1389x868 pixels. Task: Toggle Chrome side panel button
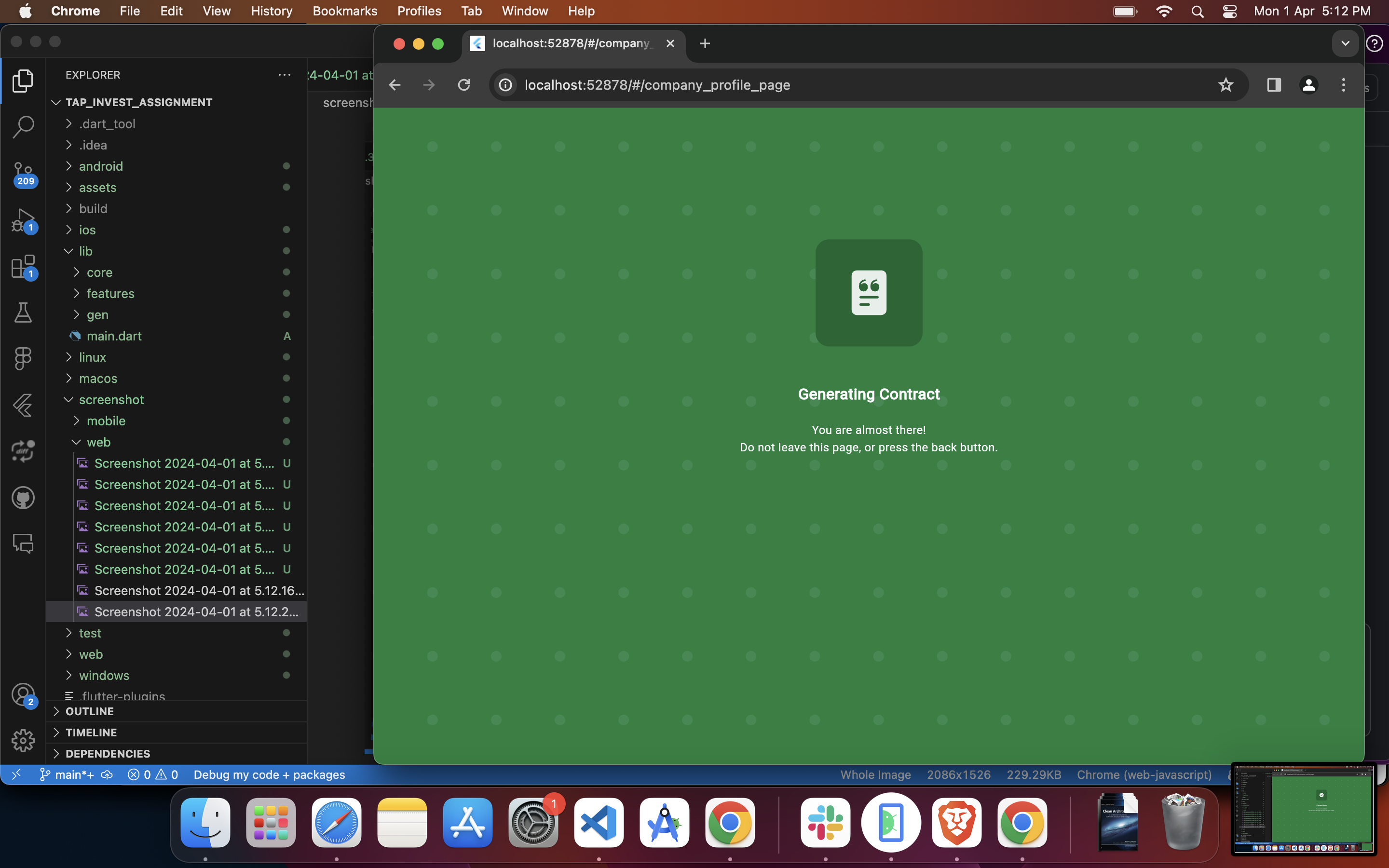pos(1274,85)
